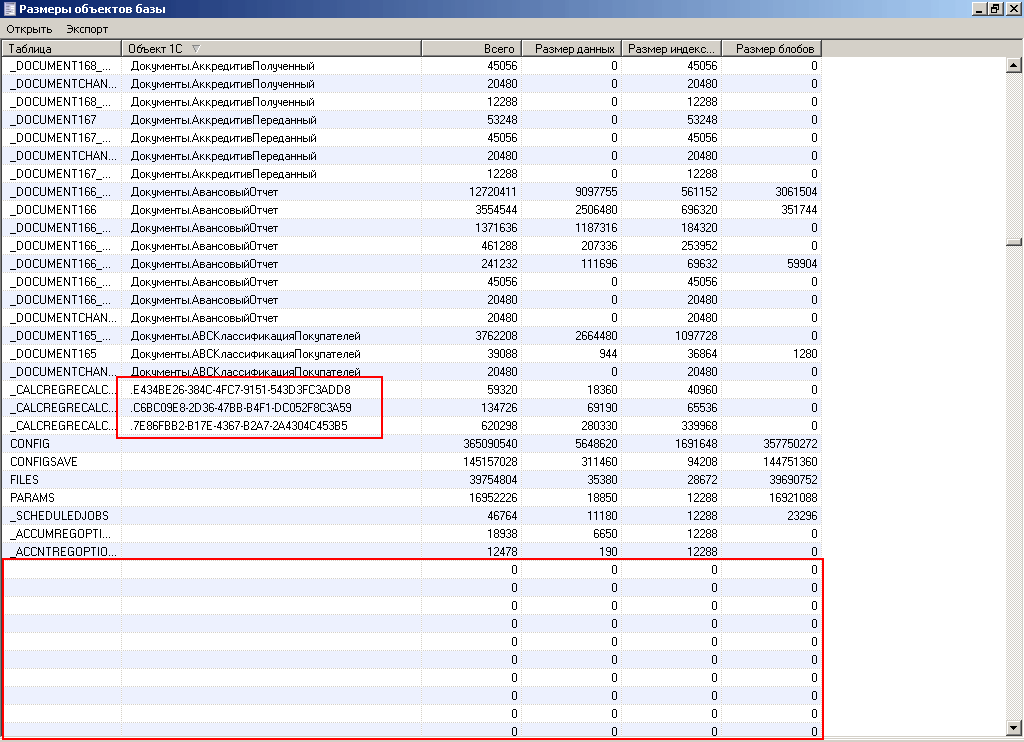Click blob size value 23296
Screen dimensions: 1024x742
click(802, 515)
